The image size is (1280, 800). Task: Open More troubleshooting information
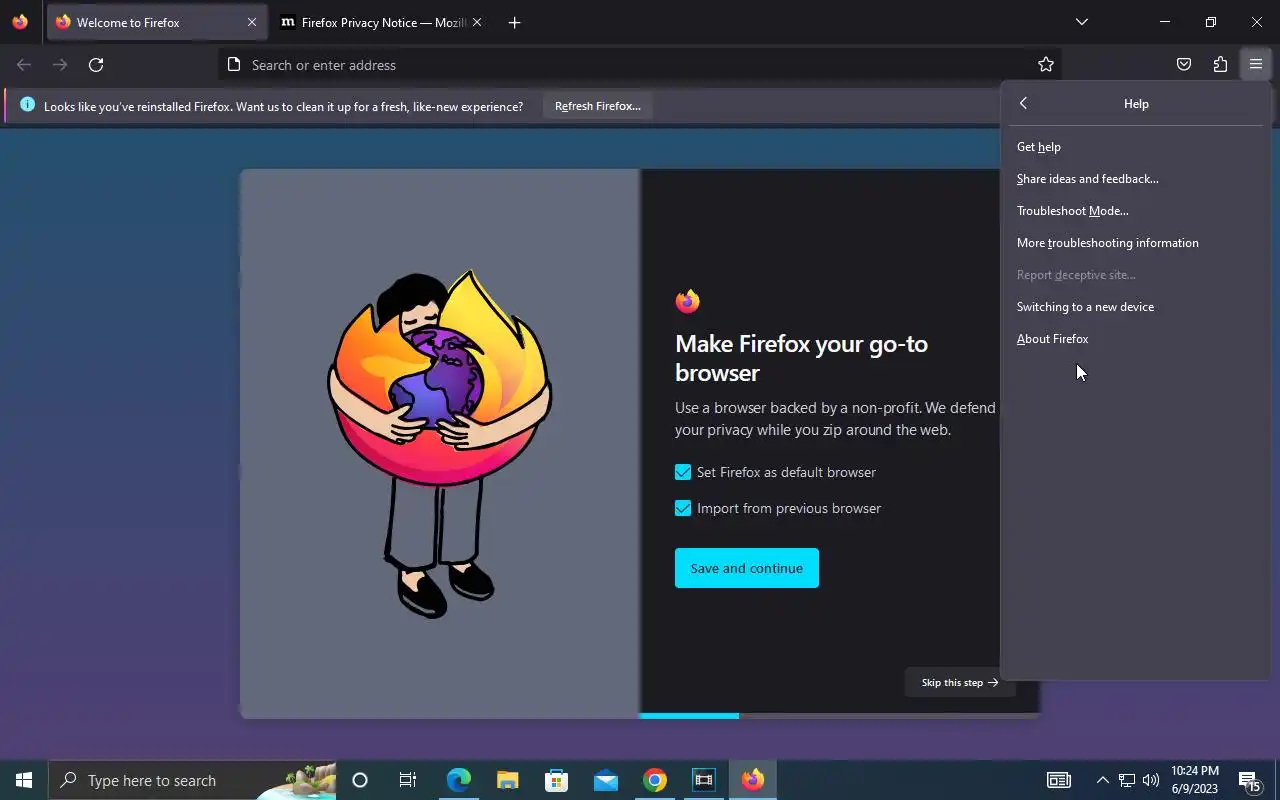[1135, 243]
